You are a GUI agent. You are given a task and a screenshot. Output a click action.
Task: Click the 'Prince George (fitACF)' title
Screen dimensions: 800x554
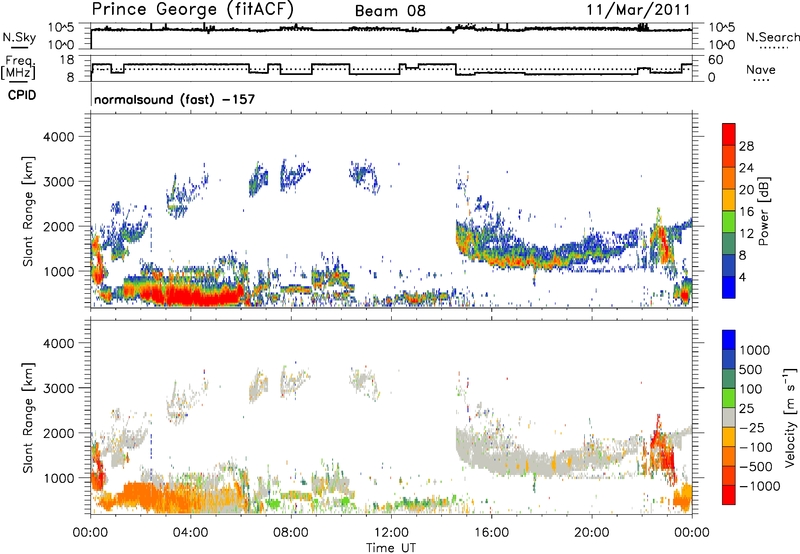click(x=192, y=9)
